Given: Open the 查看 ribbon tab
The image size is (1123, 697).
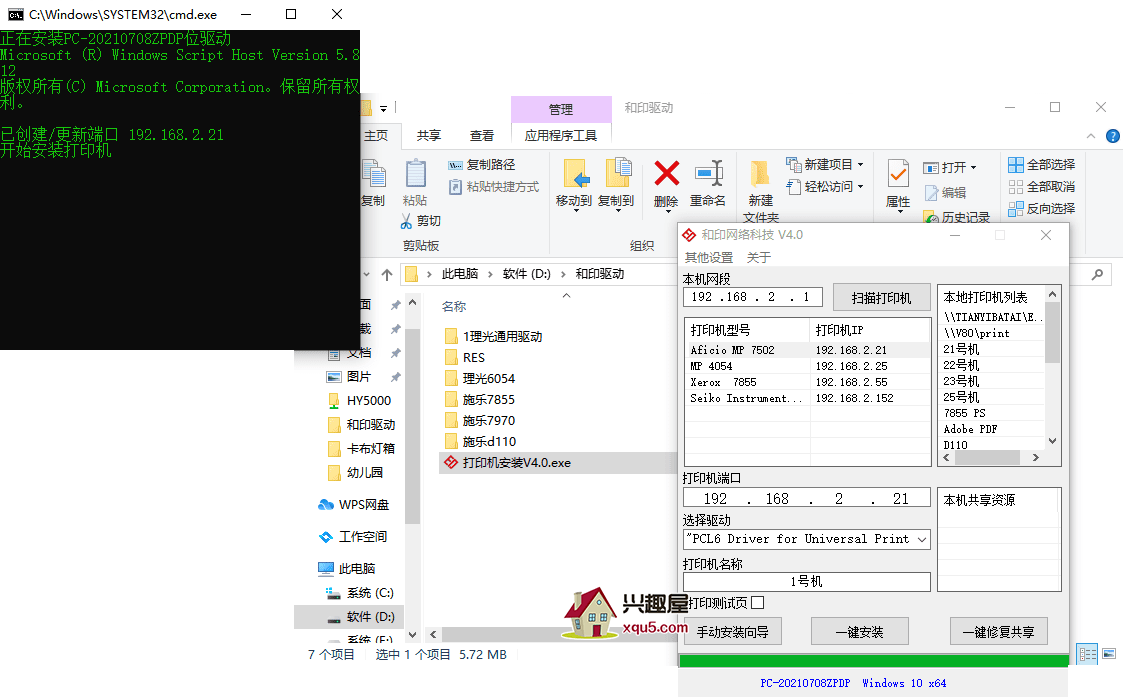Looking at the screenshot, I should tap(481, 135).
